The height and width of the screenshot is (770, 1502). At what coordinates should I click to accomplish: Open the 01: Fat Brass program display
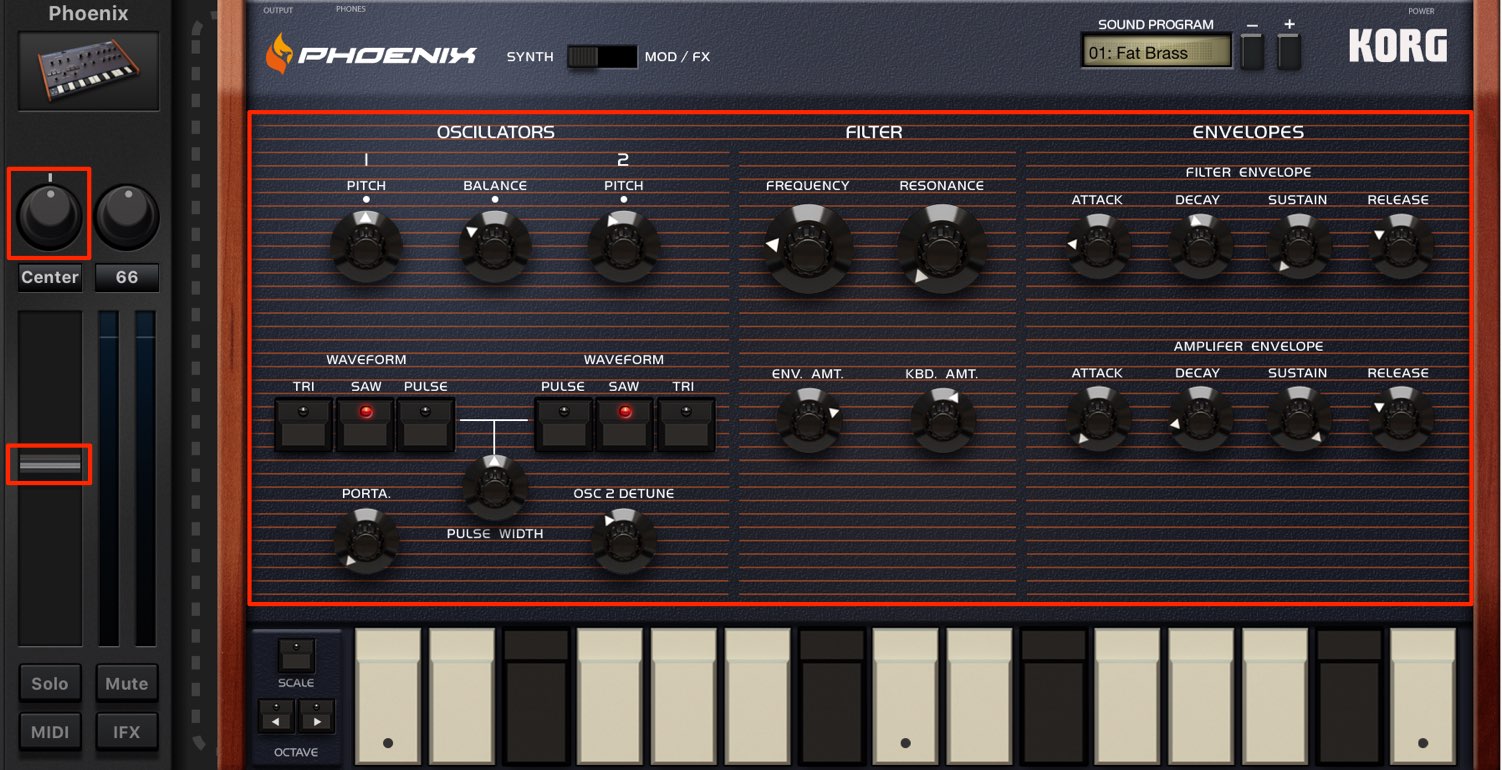pyautogui.click(x=1156, y=52)
